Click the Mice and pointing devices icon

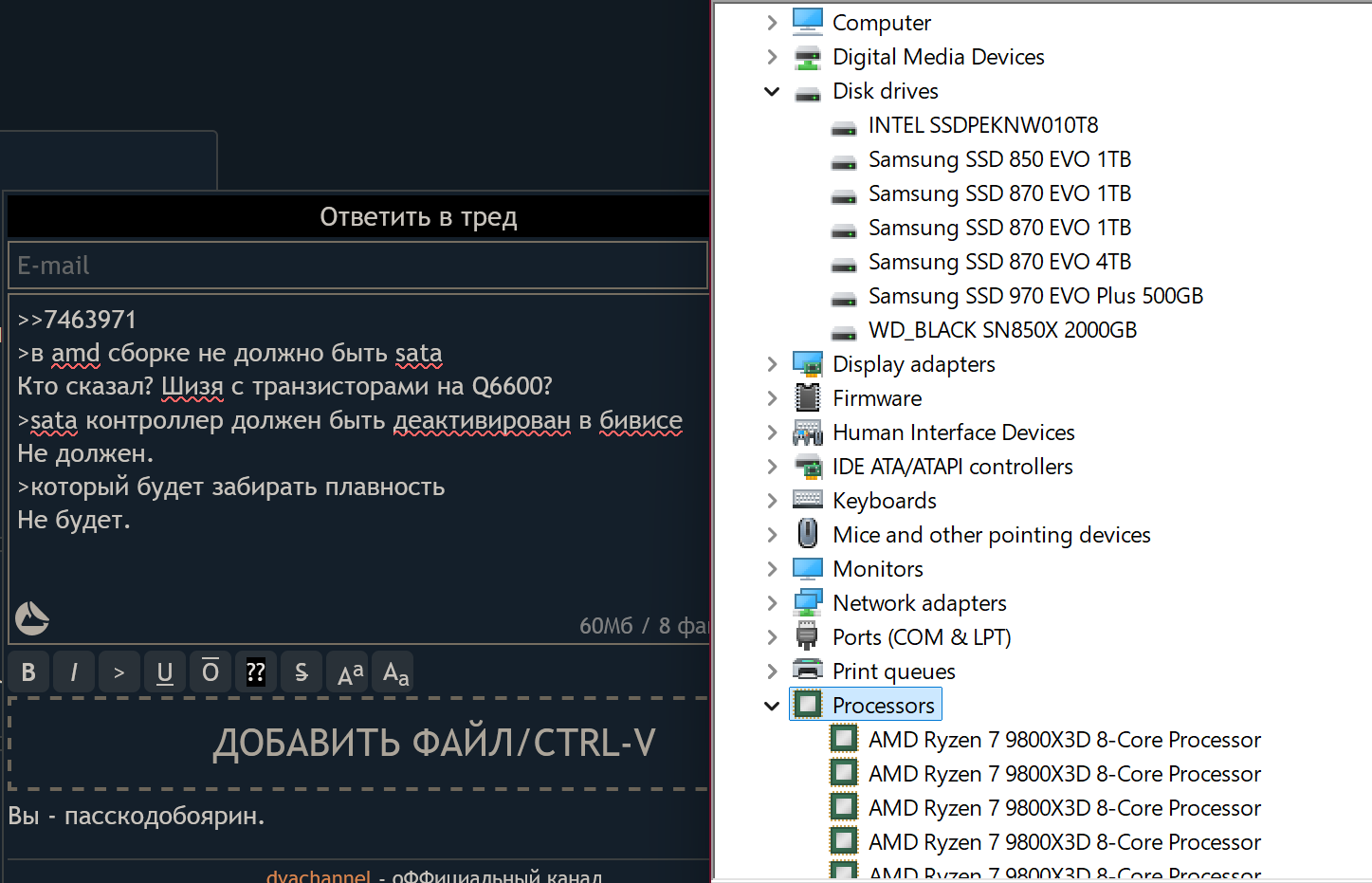[808, 534]
